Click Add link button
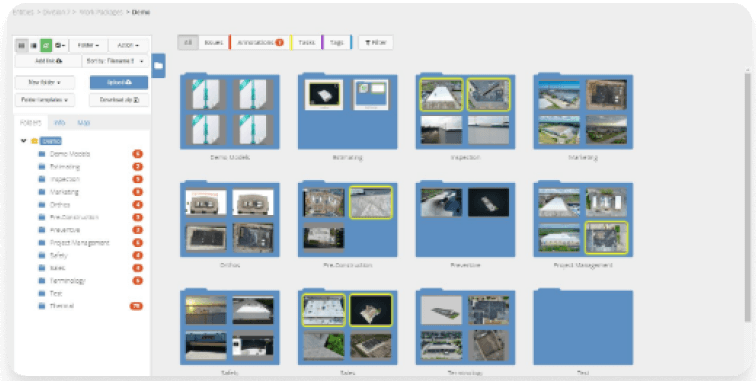The width and height of the screenshot is (756, 381). tap(48, 61)
